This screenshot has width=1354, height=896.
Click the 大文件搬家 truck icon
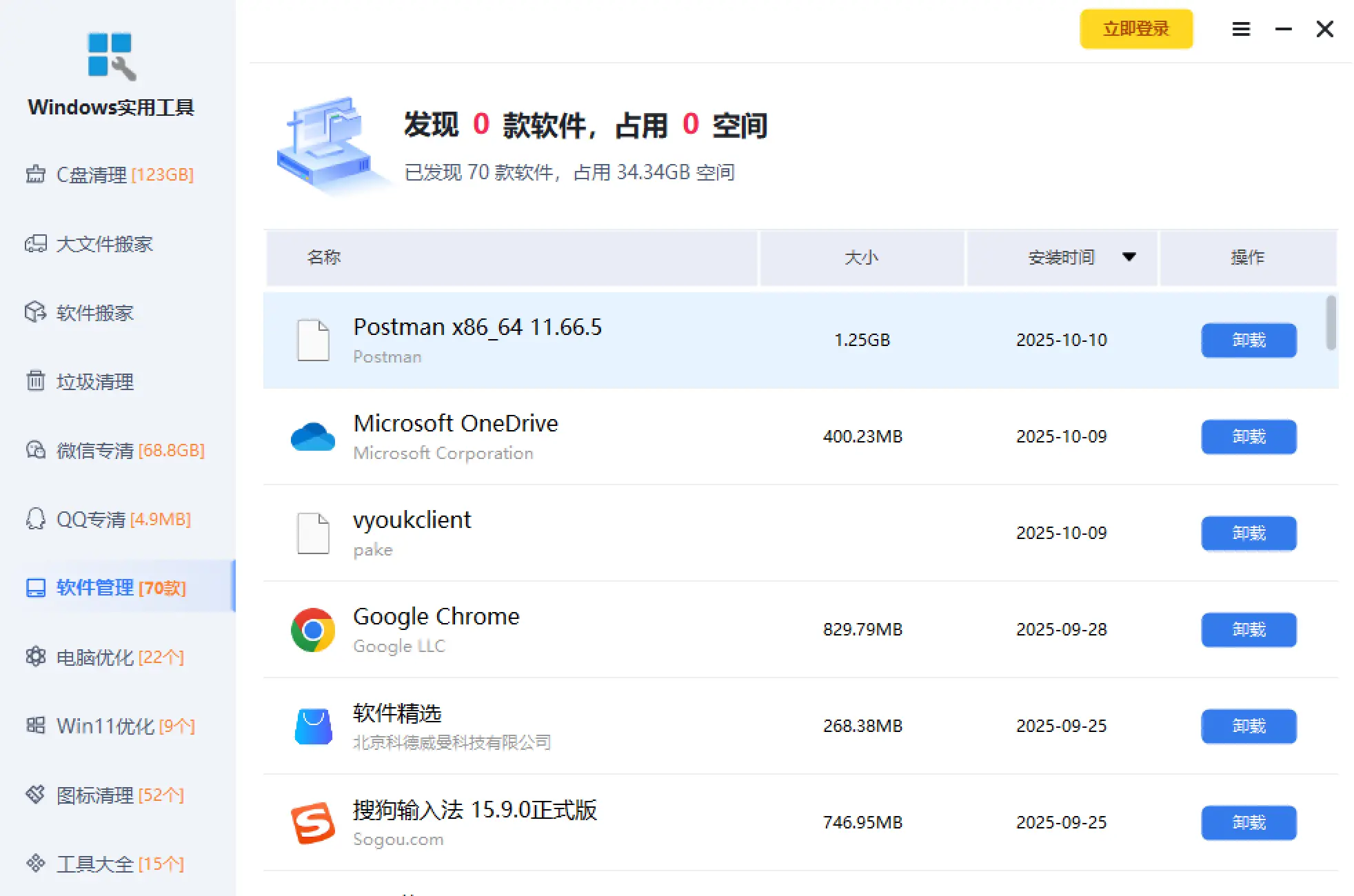(35, 243)
